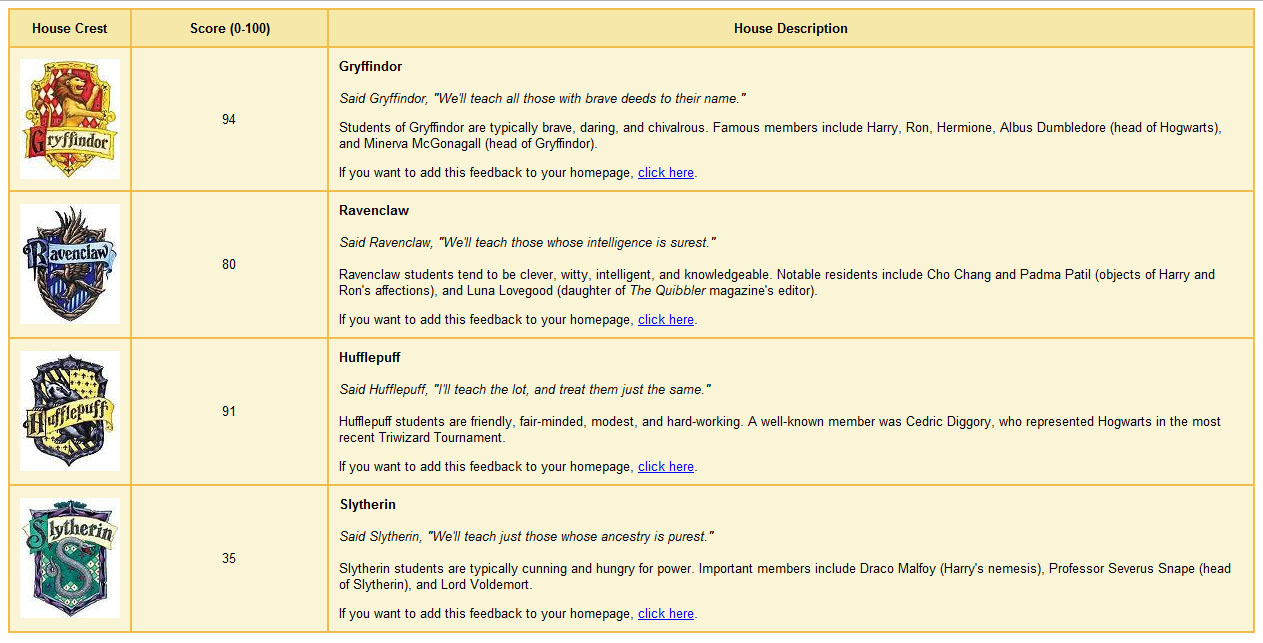The image size is (1263, 643).
Task: Click the paragraph starting 'Students of Gryffindor are typically brave'
Action: [781, 136]
